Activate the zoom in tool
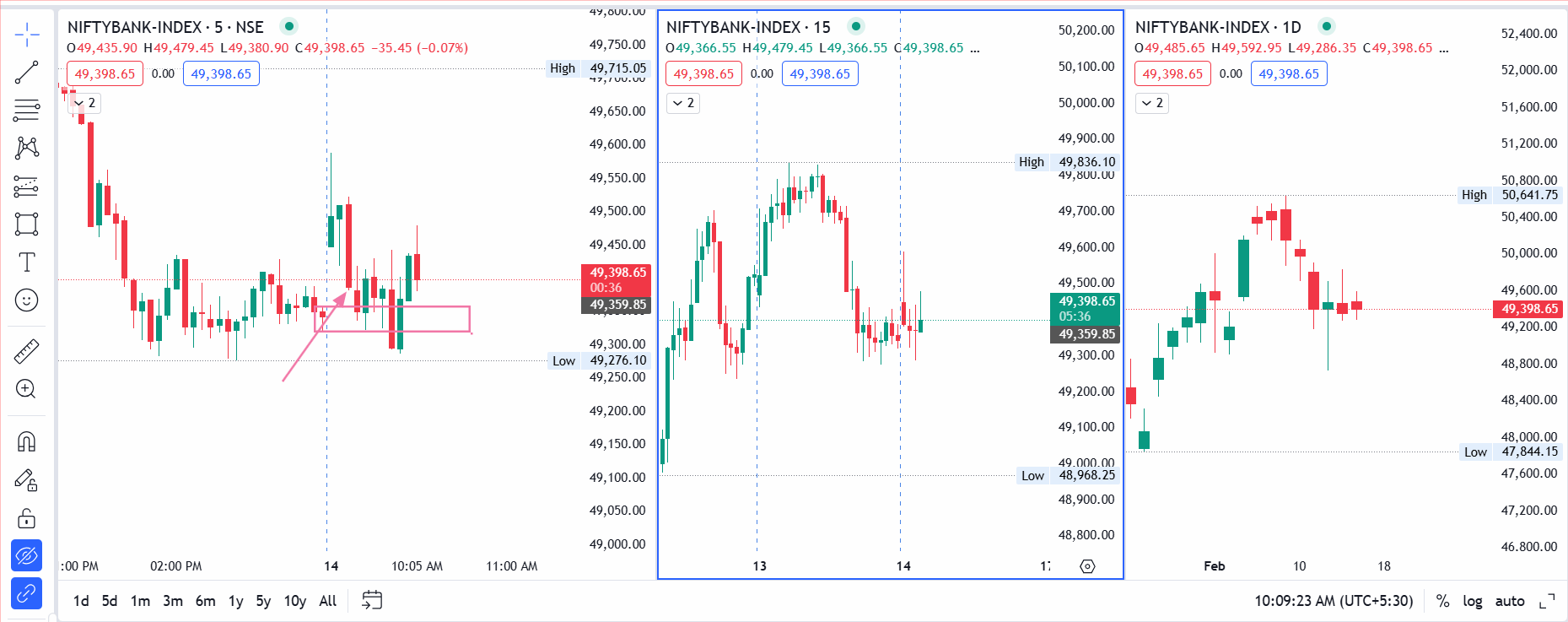 point(27,389)
